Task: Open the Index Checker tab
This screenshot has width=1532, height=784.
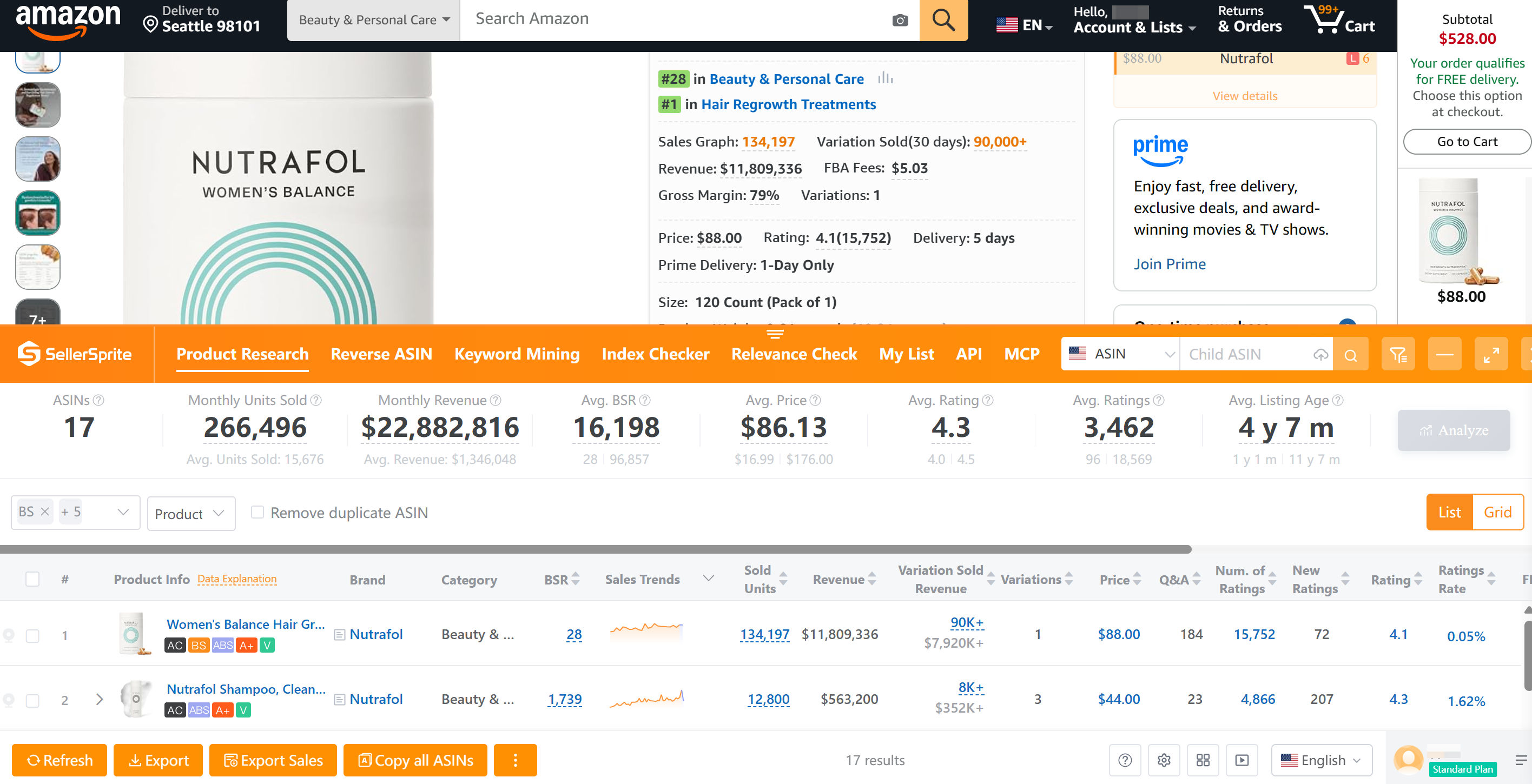Action: pyautogui.click(x=656, y=354)
